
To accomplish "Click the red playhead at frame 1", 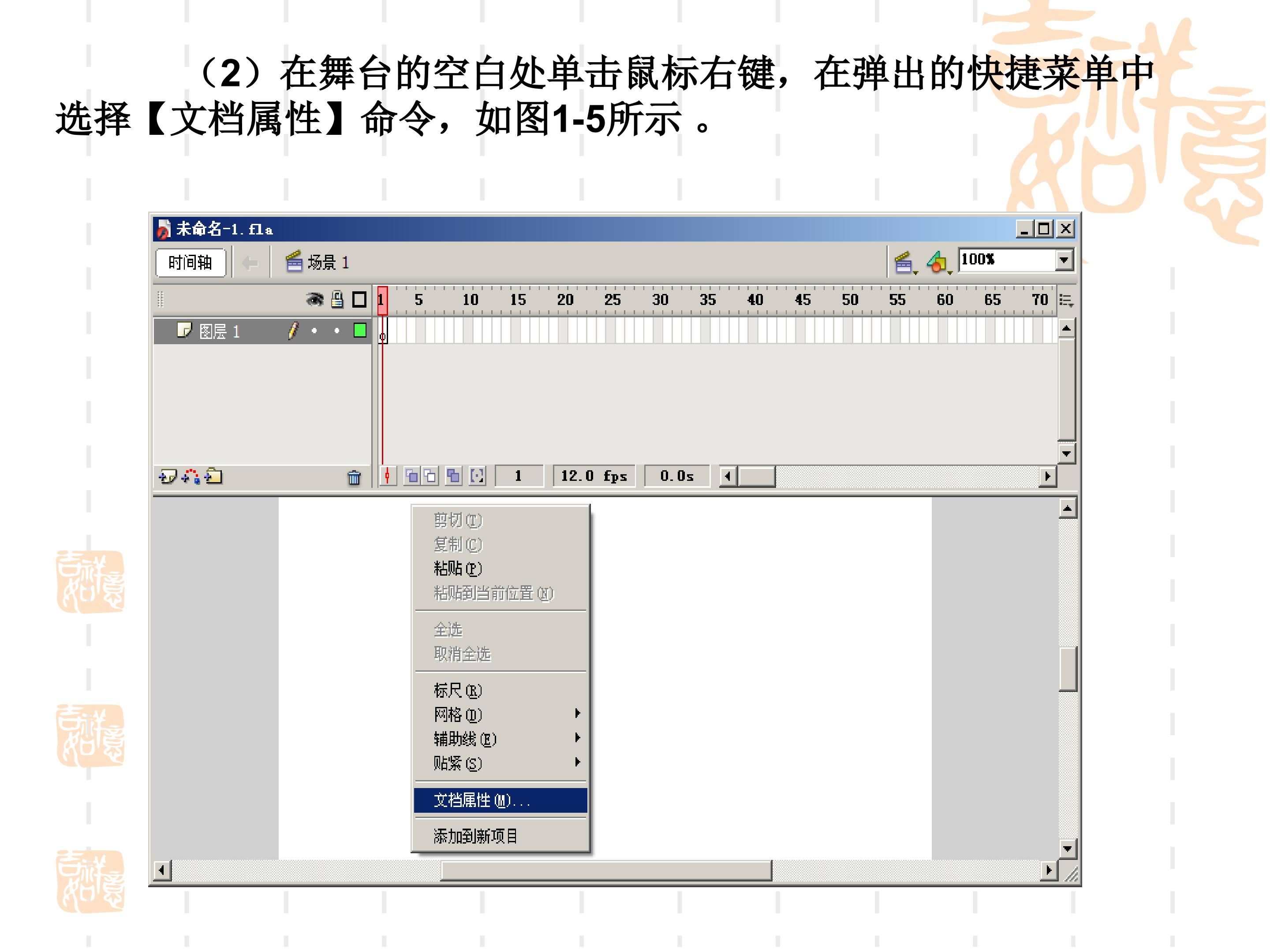I will pyautogui.click(x=382, y=300).
